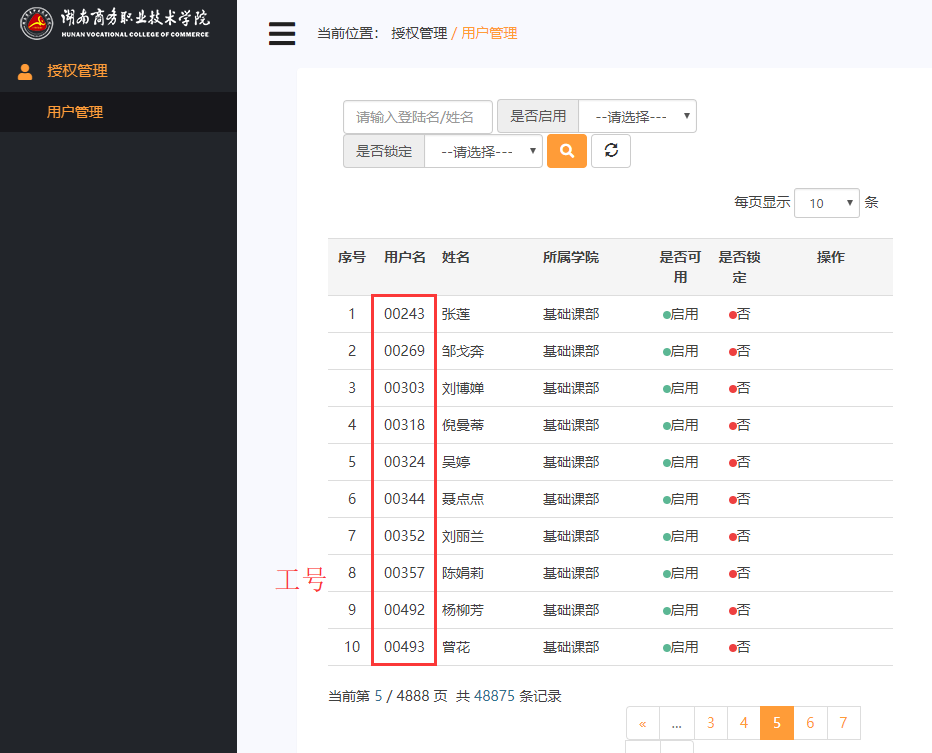Click the name 杨柳芳 in the table
Viewport: 932px width, 753px height.
pyautogui.click(x=463, y=610)
